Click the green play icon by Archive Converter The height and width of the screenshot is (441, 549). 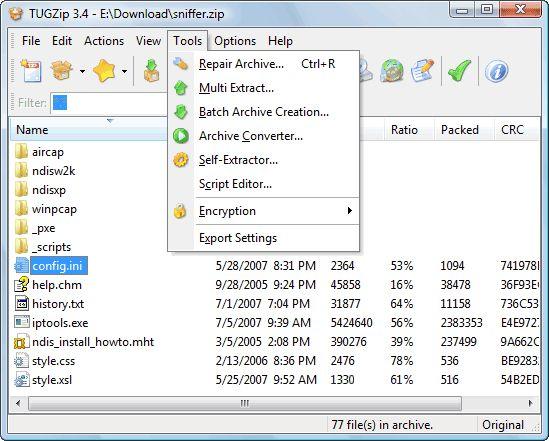tap(181, 136)
